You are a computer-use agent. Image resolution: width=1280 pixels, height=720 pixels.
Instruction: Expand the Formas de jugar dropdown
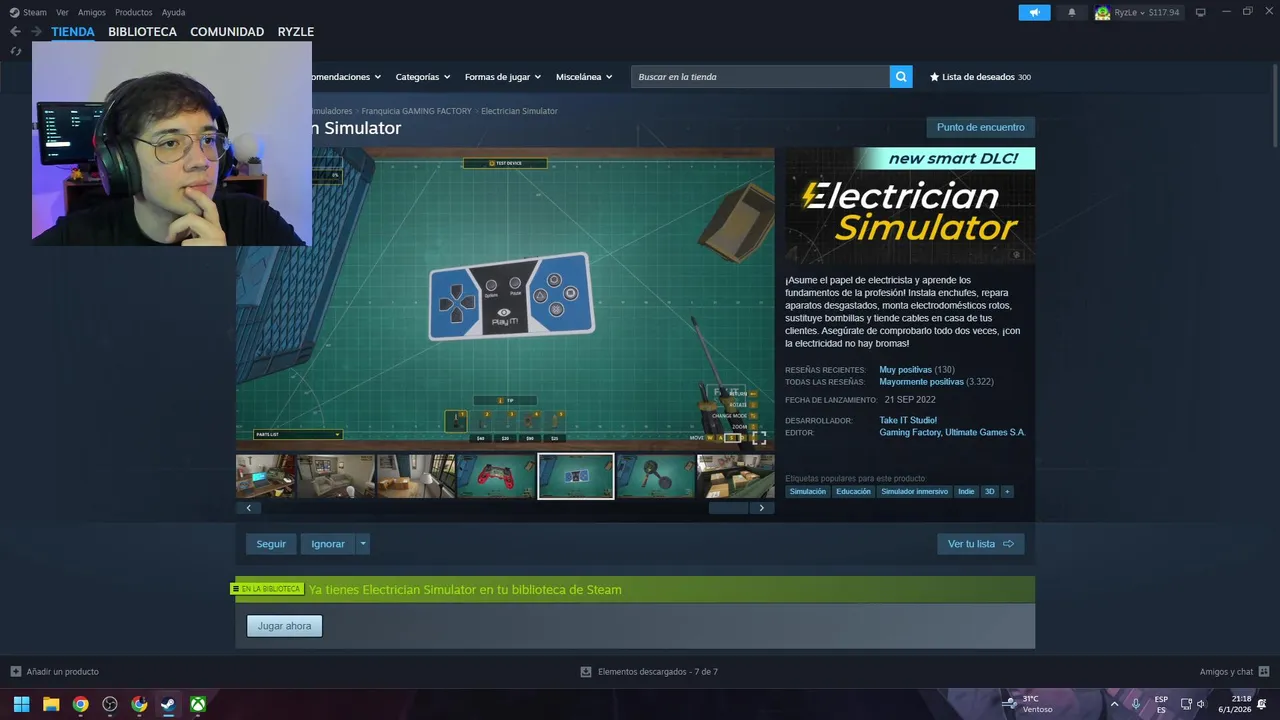[x=502, y=77]
